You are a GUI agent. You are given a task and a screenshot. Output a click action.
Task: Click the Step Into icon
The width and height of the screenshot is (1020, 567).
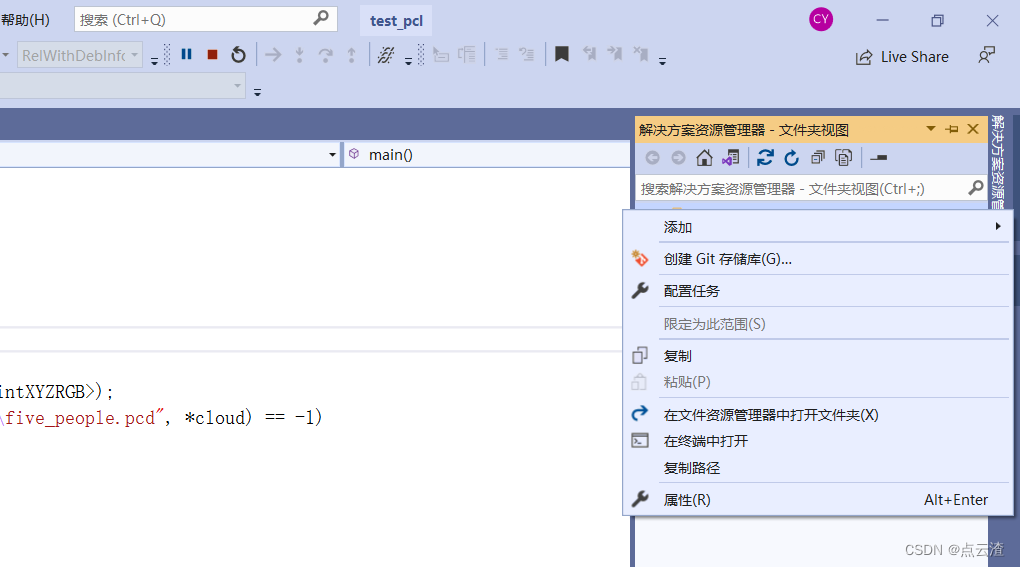point(299,55)
